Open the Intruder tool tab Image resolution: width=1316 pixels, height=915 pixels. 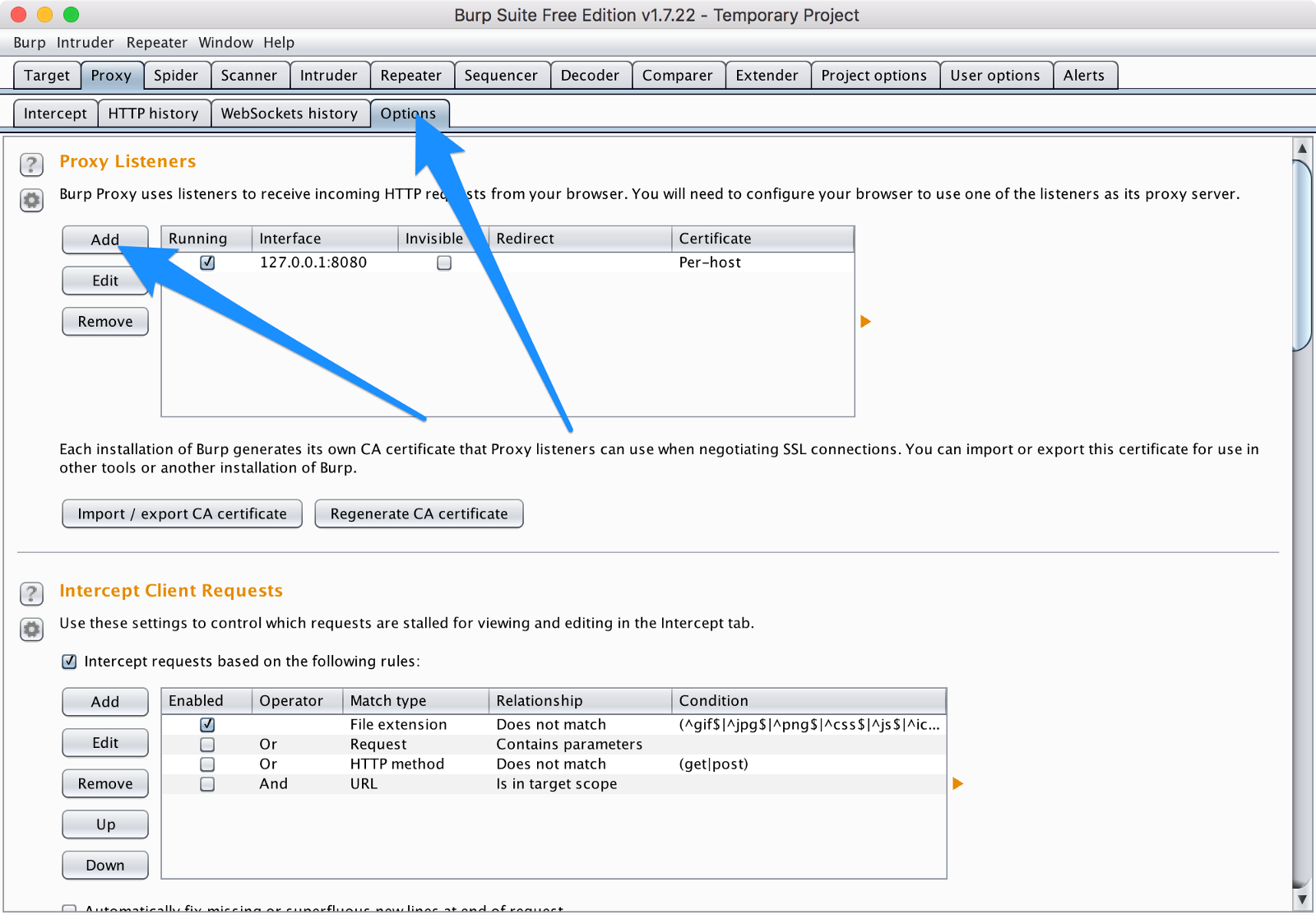[x=329, y=75]
